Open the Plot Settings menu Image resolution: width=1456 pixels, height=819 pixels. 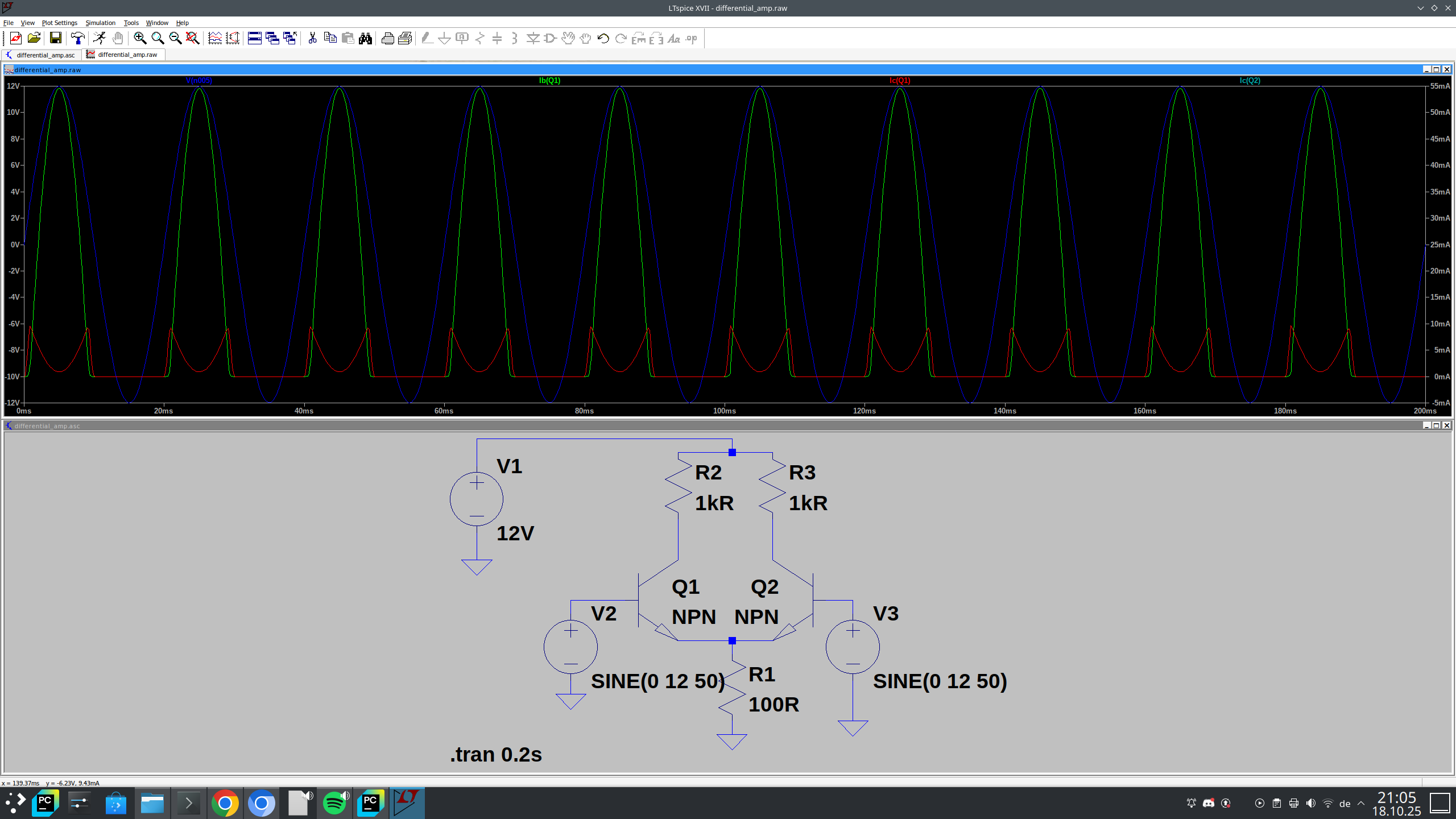tap(59, 23)
